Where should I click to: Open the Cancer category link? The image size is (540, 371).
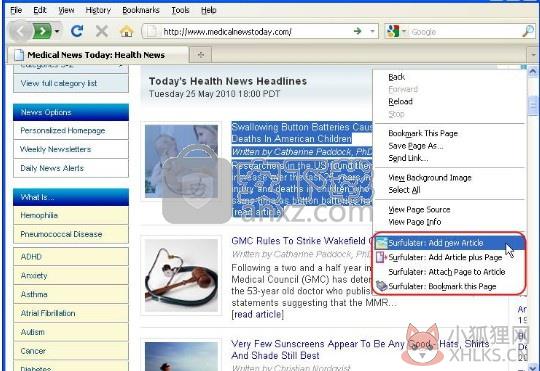tap(33, 351)
